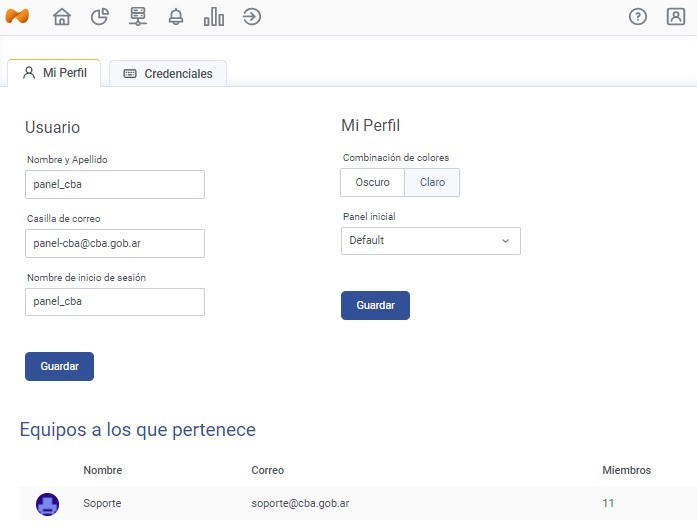Image resolution: width=697 pixels, height=532 pixels.
Task: Open the user profile icon at top right
Action: (x=676, y=17)
